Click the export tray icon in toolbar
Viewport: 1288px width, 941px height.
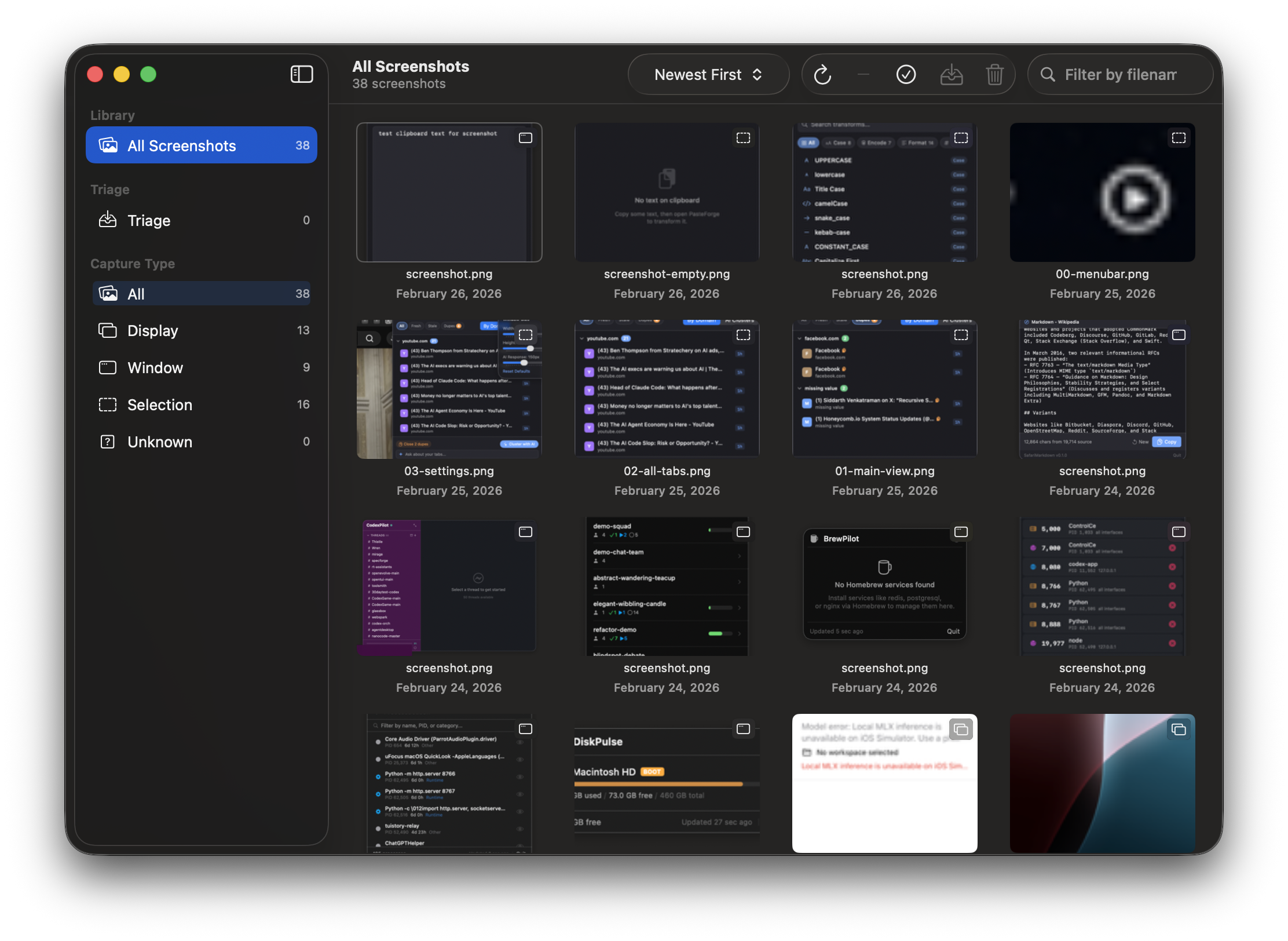click(952, 74)
